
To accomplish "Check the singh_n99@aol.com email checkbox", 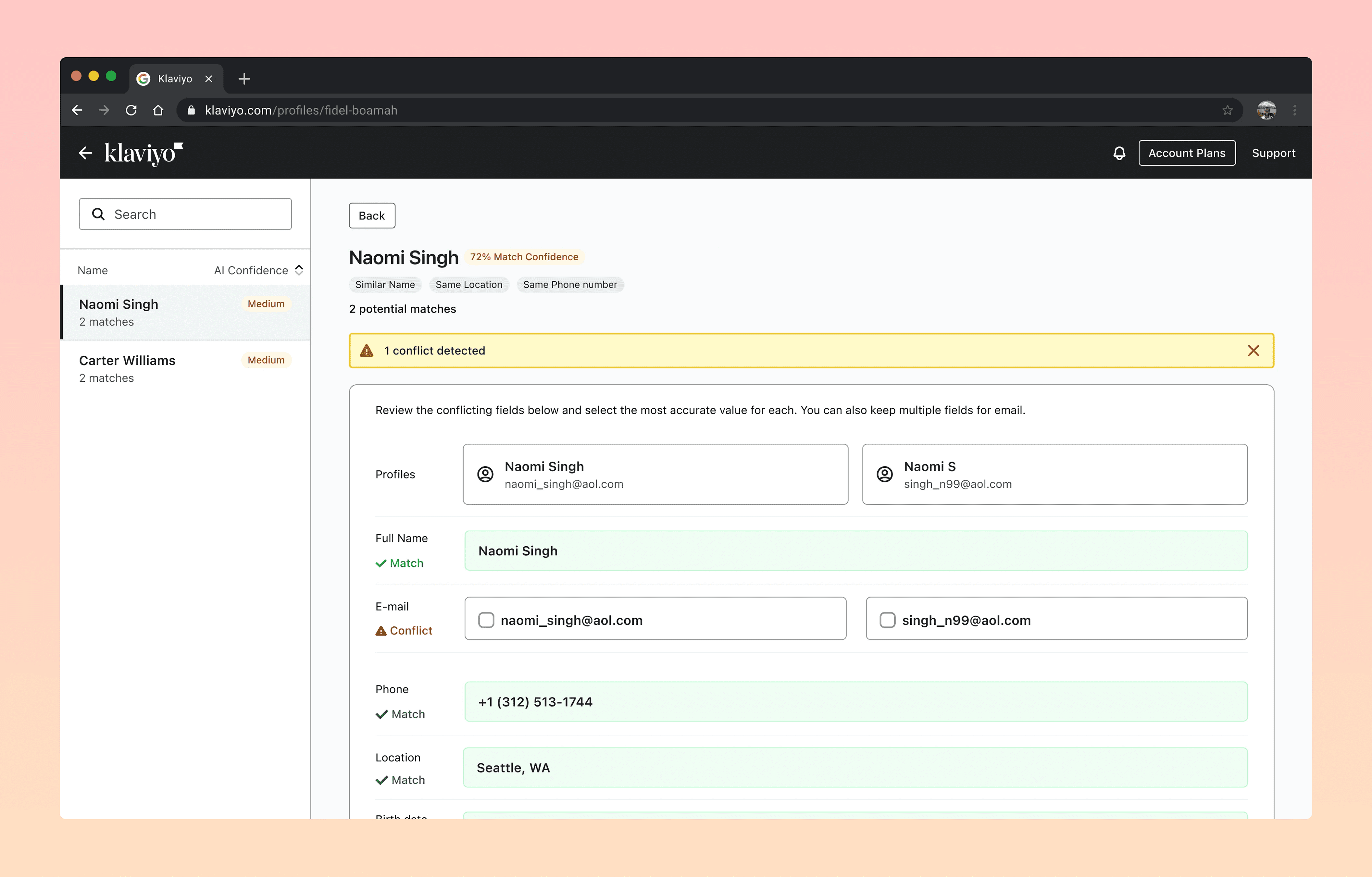I will click(x=887, y=620).
